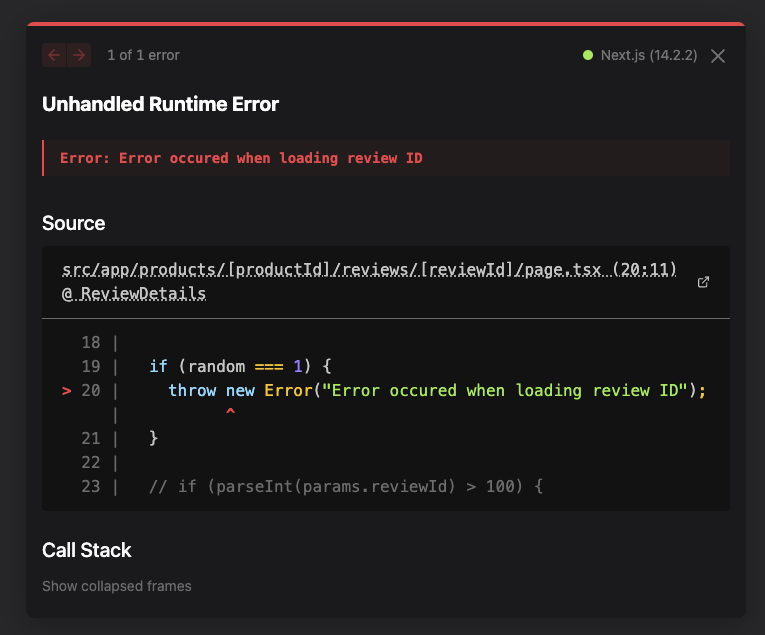Open the page.tsx source file link
Image resolution: width=765 pixels, height=635 pixels.
[369, 269]
